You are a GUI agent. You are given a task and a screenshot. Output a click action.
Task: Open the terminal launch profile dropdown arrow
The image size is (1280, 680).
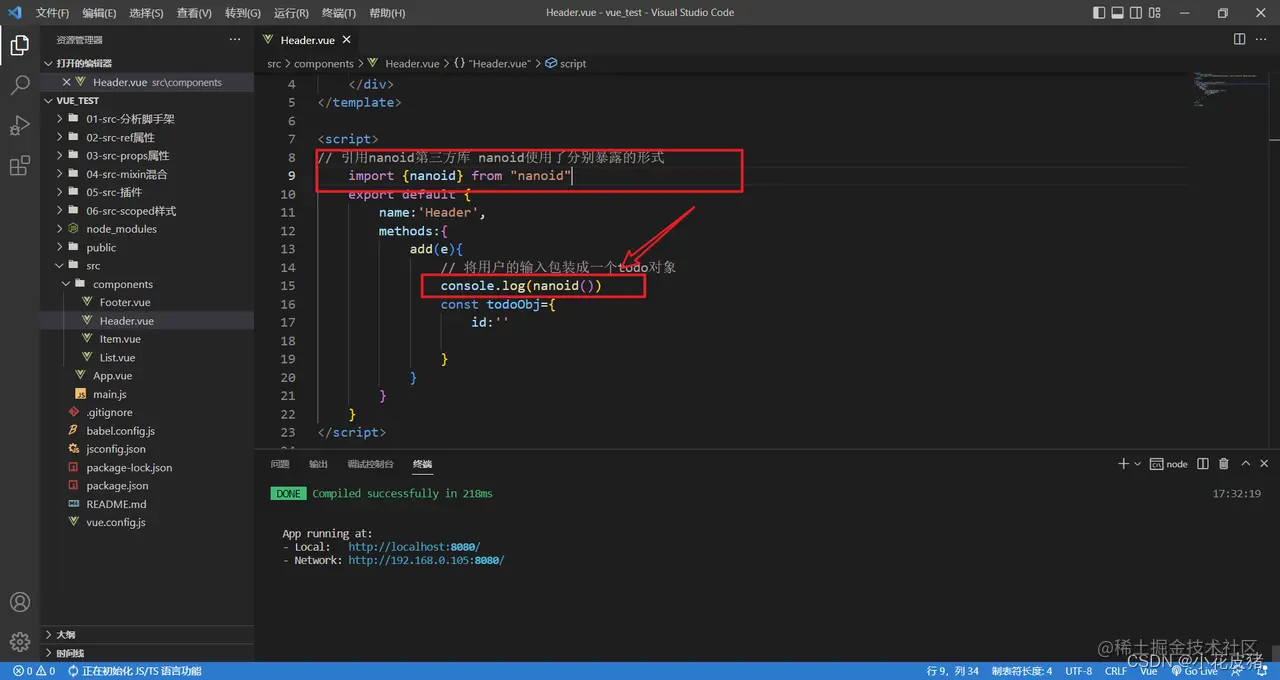(1138, 464)
